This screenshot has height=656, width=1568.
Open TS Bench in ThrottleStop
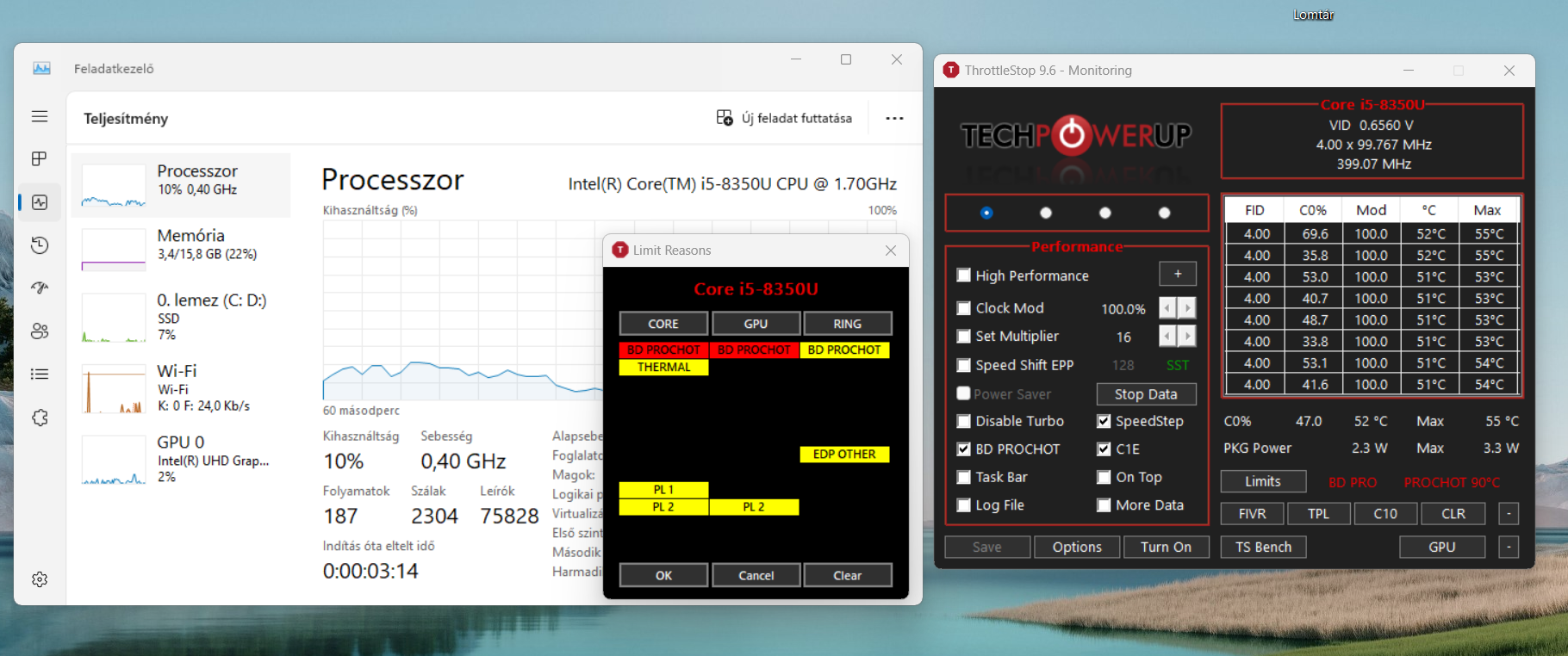1263,547
